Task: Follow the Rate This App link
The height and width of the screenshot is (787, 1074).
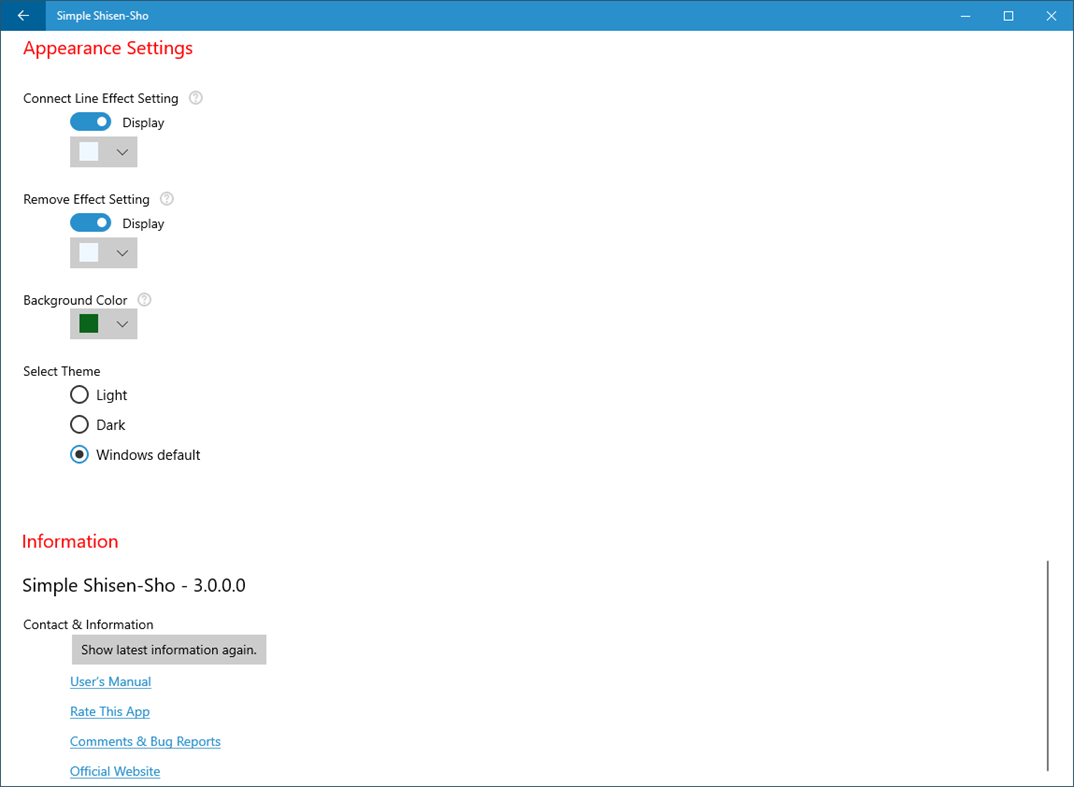Action: pyautogui.click(x=110, y=712)
